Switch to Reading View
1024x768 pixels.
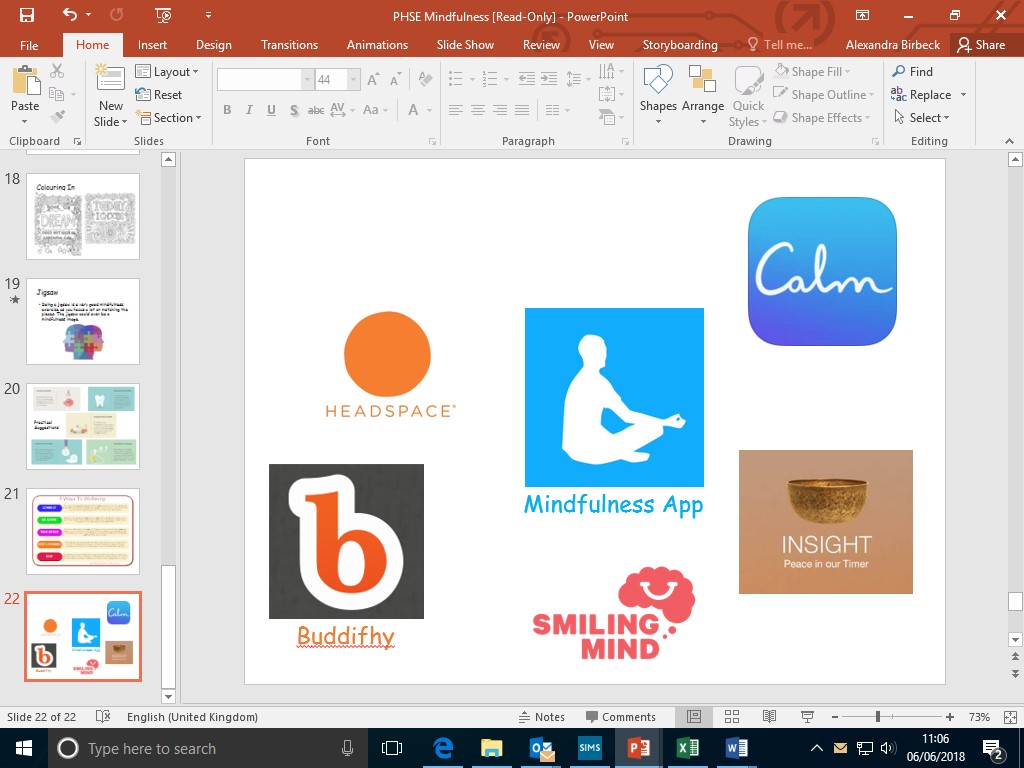coord(769,716)
